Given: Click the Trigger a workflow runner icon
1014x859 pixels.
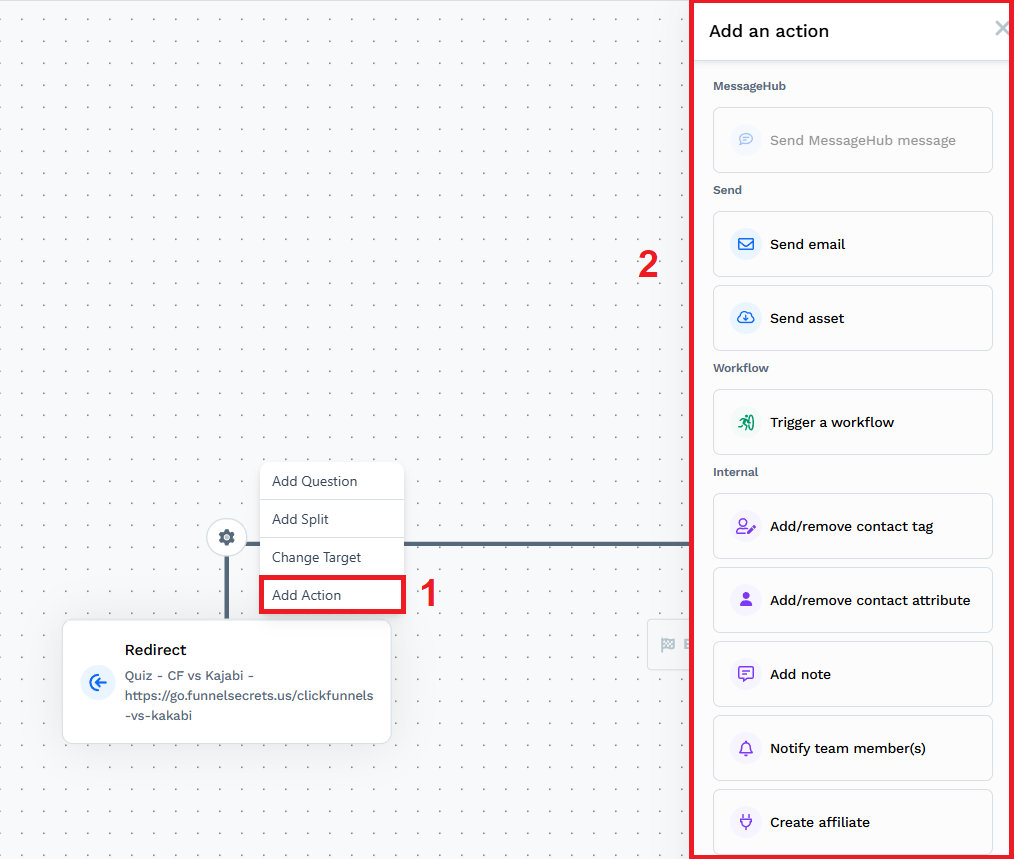Looking at the screenshot, I should click(746, 422).
